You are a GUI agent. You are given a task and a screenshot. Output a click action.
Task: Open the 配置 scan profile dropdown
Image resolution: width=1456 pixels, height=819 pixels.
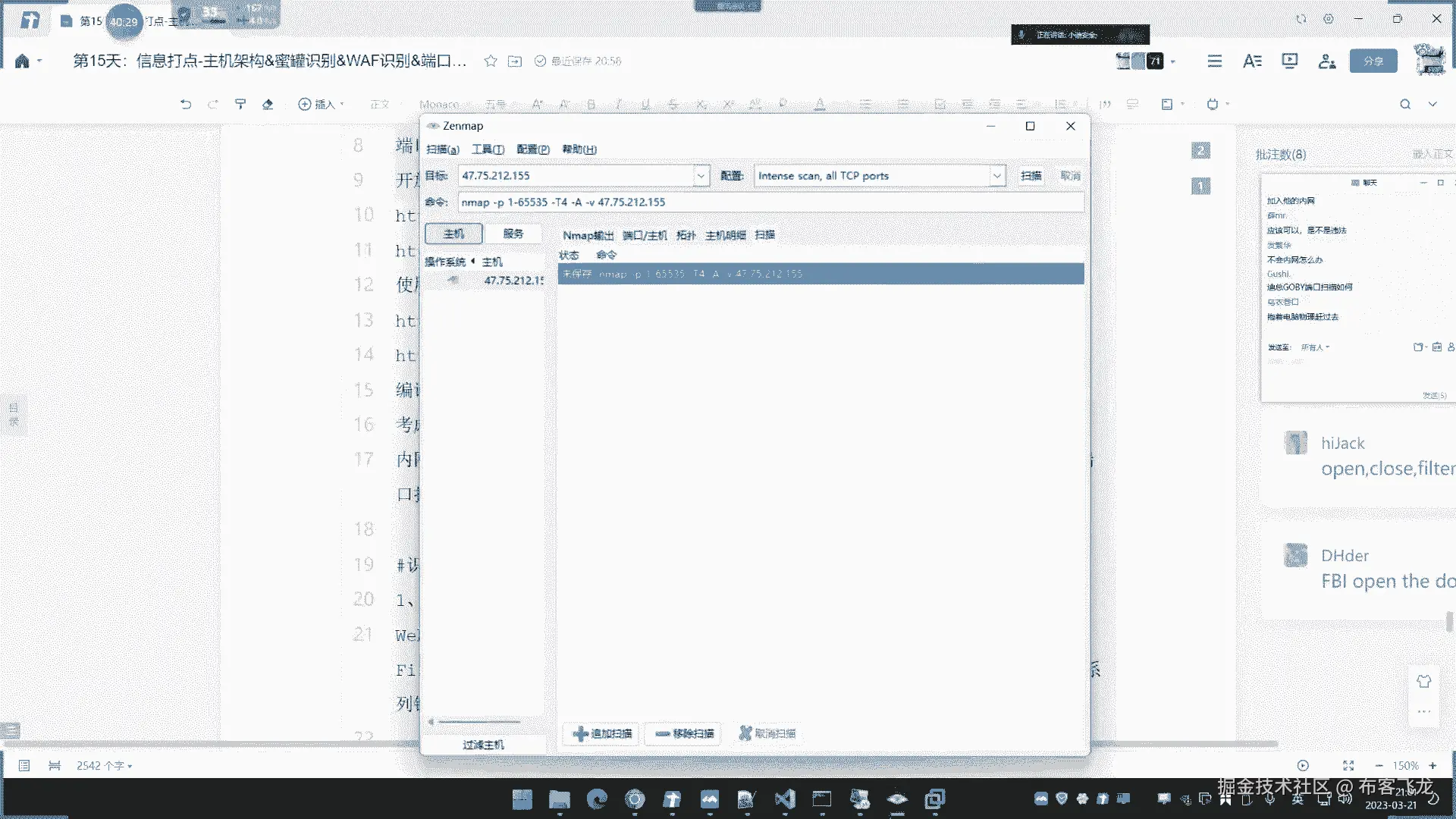pyautogui.click(x=996, y=175)
